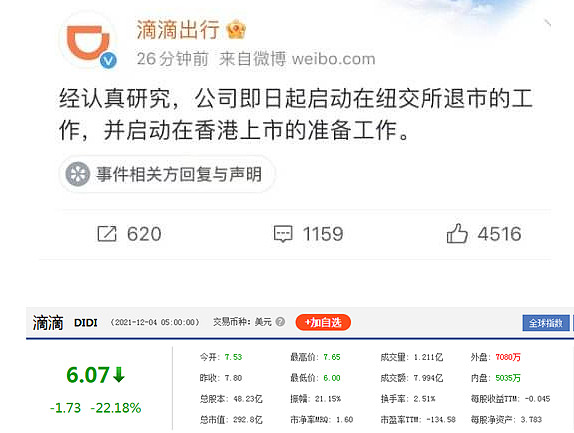The height and width of the screenshot is (433, 574).
Task: Open the DiDi orange logo avatar
Action: (x=88, y=41)
